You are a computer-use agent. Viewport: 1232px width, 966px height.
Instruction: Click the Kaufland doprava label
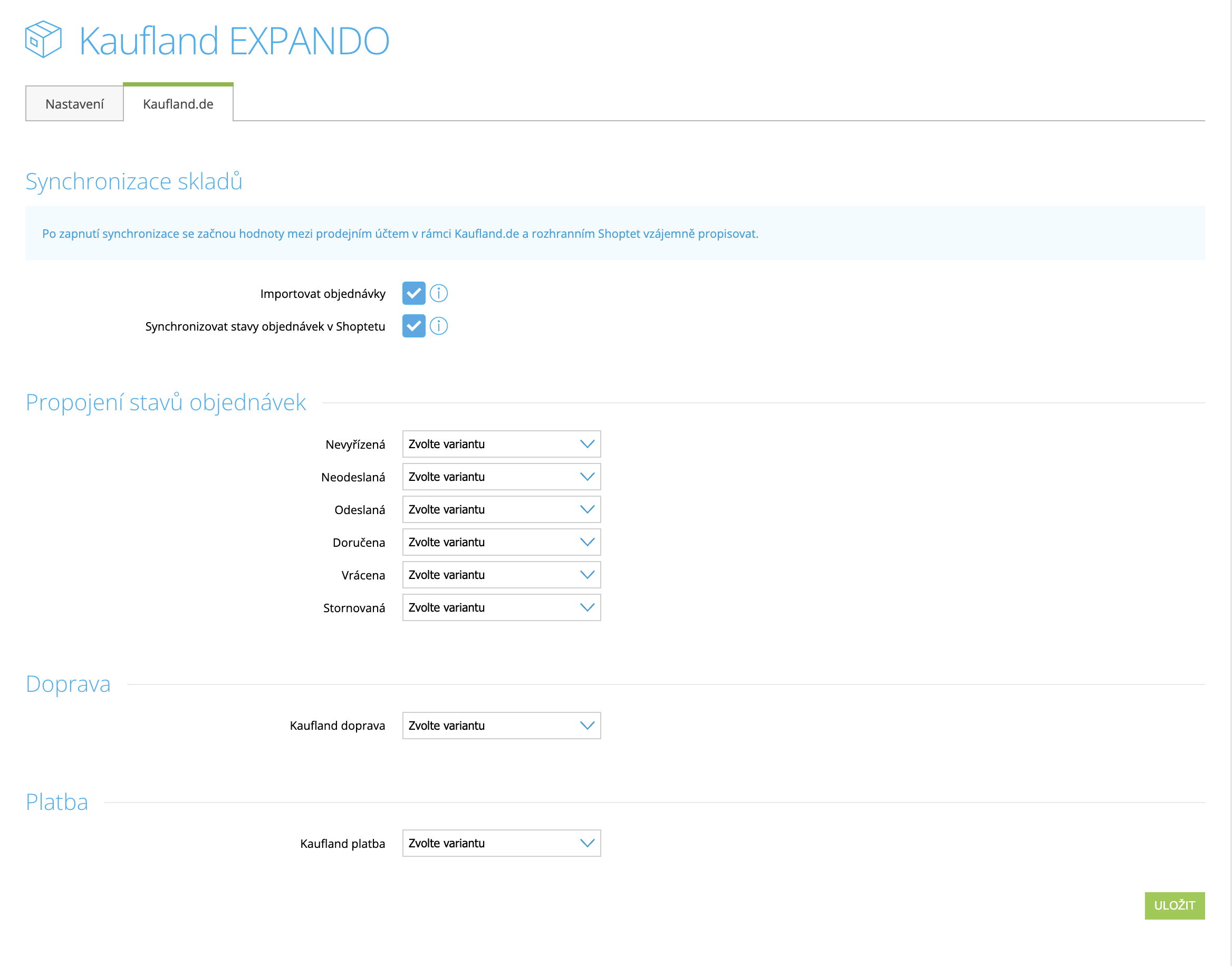[x=337, y=726]
